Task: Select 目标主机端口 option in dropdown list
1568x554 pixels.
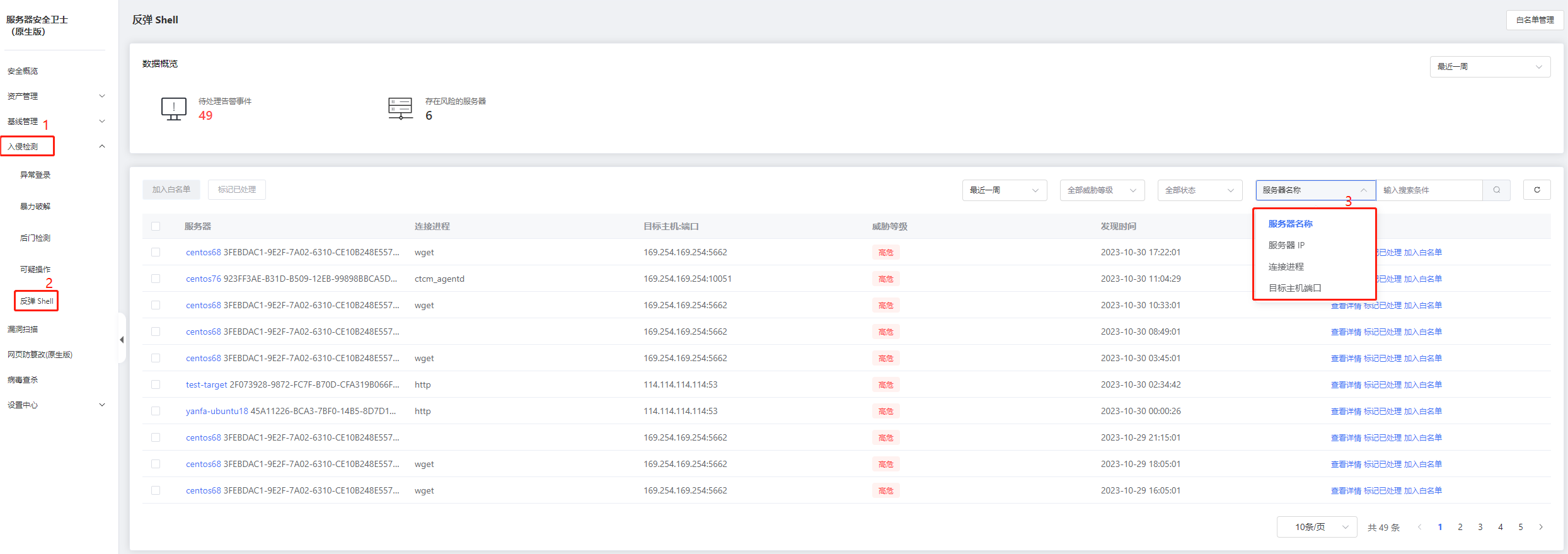Action: pos(1294,288)
